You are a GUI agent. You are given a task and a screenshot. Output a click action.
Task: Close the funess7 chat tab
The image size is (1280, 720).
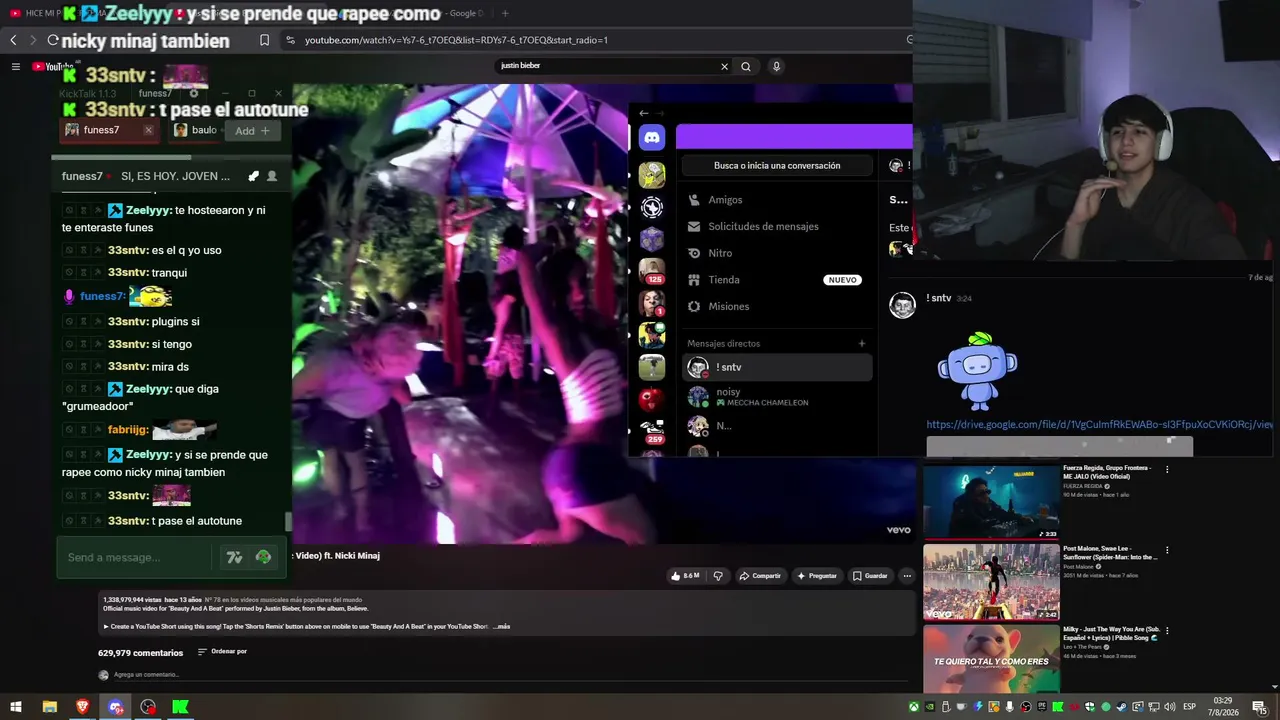(148, 130)
